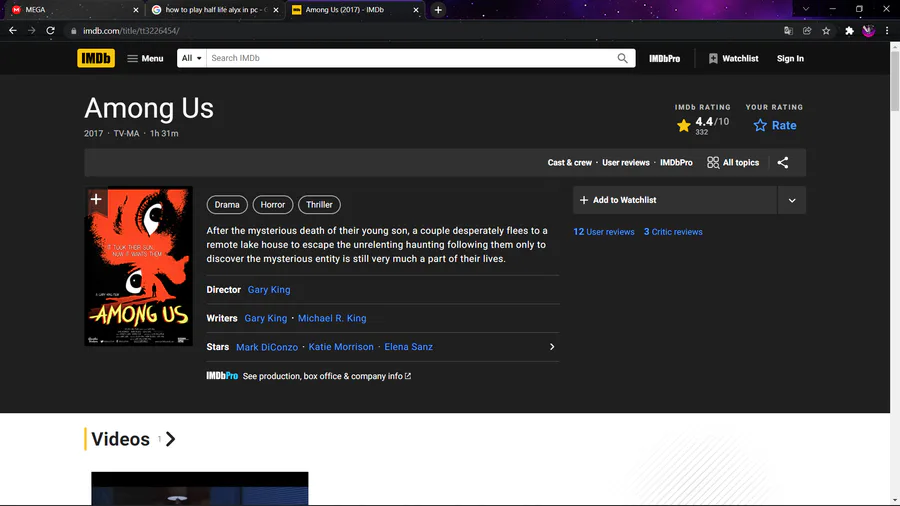The image size is (900, 506).
Task: Reload the page
Action: (51, 30)
